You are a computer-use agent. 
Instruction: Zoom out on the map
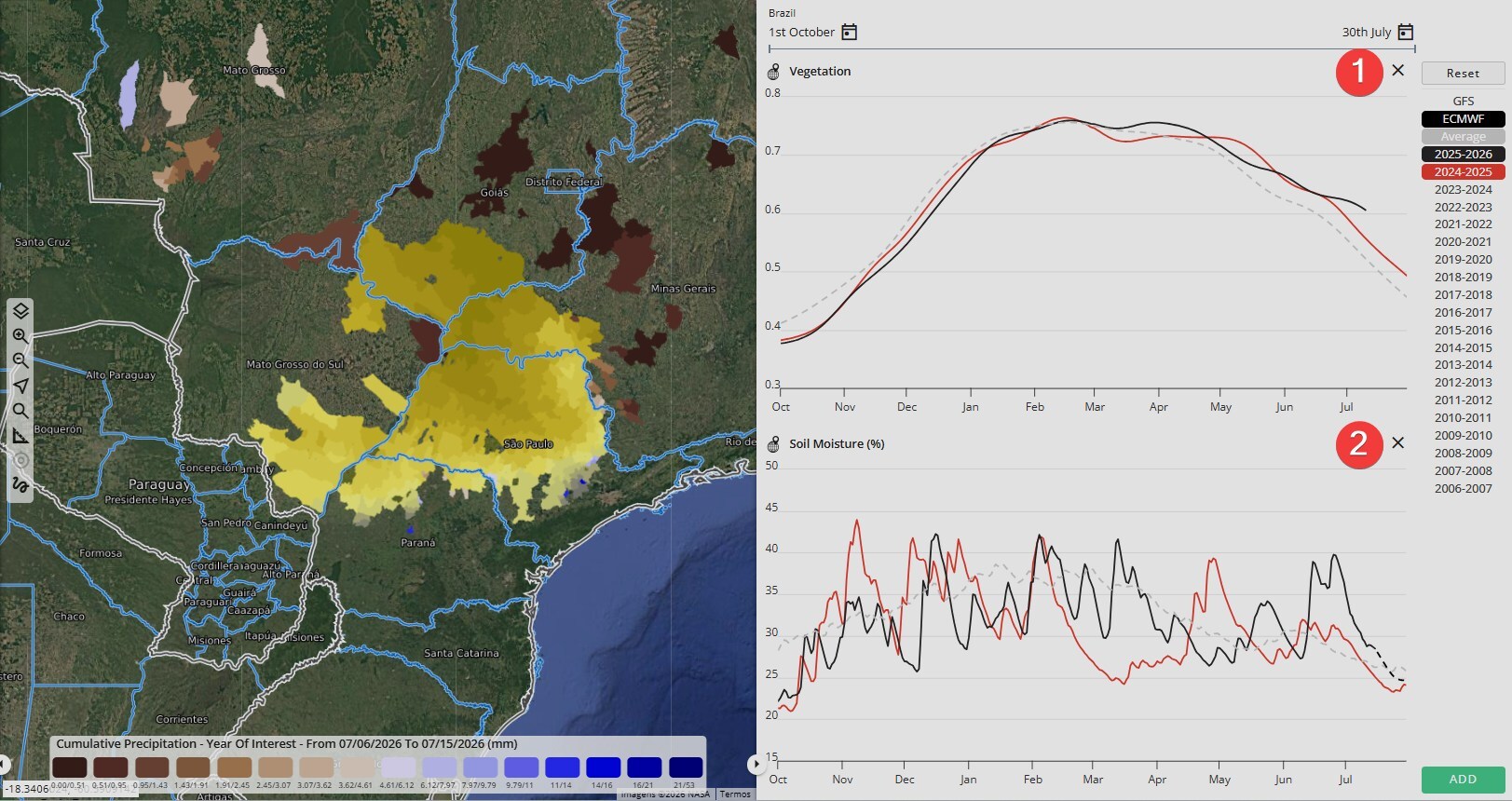[20, 360]
